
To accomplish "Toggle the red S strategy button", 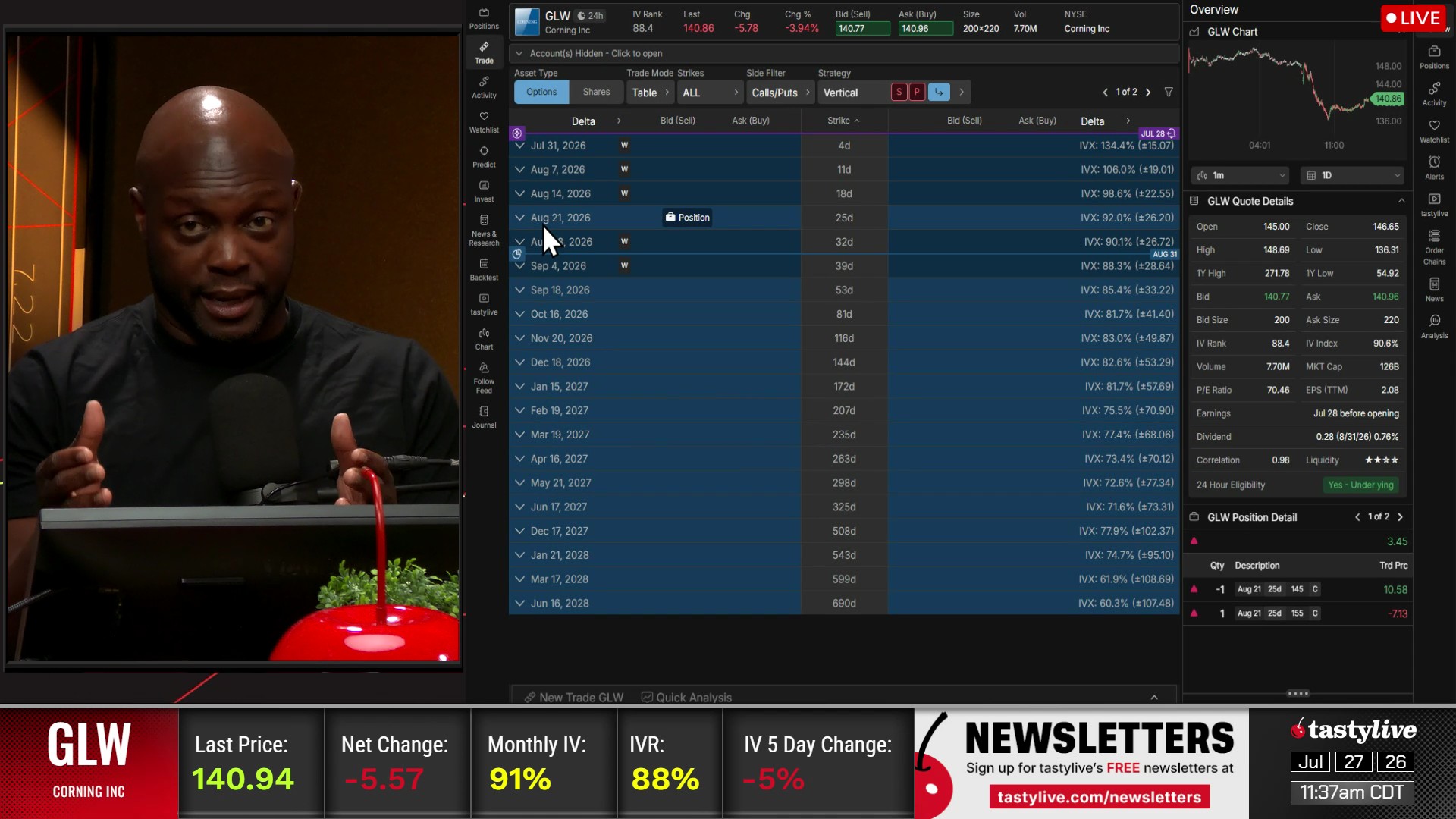I will (x=899, y=93).
